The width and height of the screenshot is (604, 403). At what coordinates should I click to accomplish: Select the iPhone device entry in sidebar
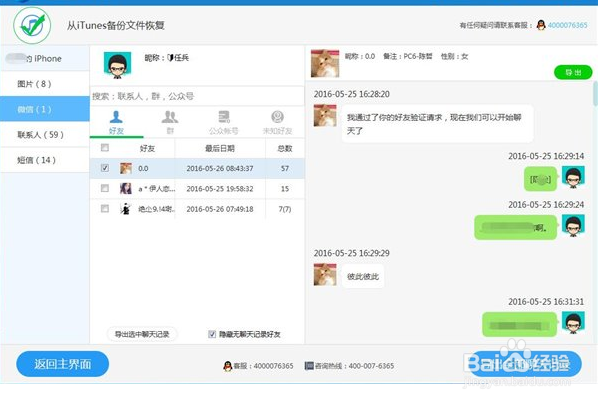click(x=45, y=59)
